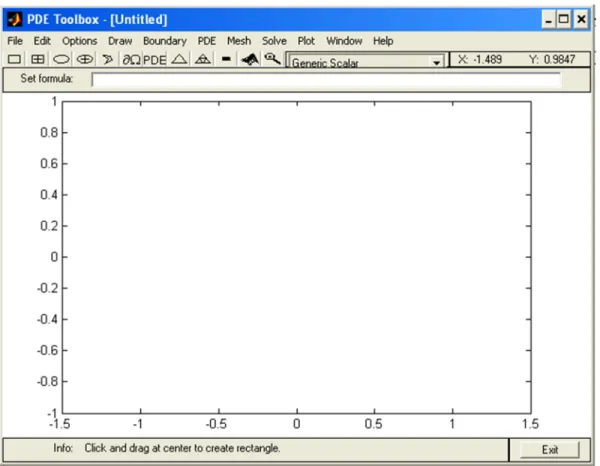
Task: Click the Info status message text
Action: coord(182,448)
